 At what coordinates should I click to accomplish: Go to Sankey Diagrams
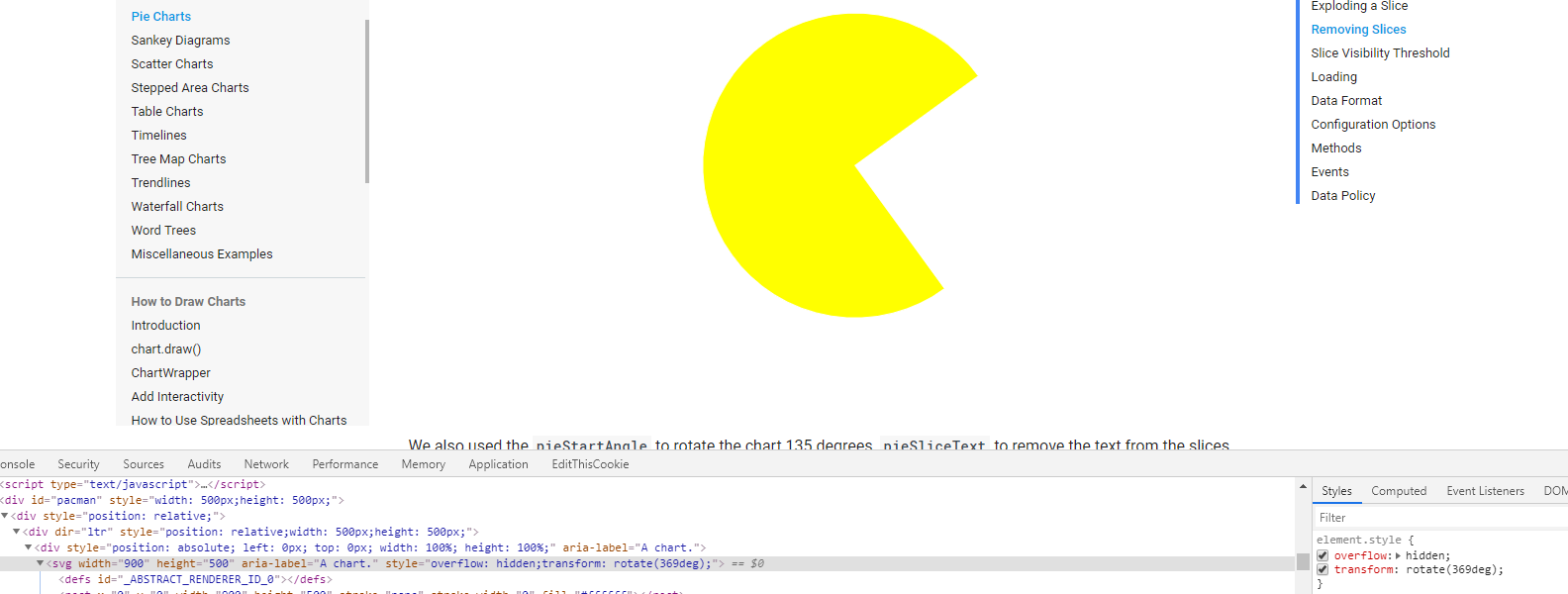pos(180,41)
